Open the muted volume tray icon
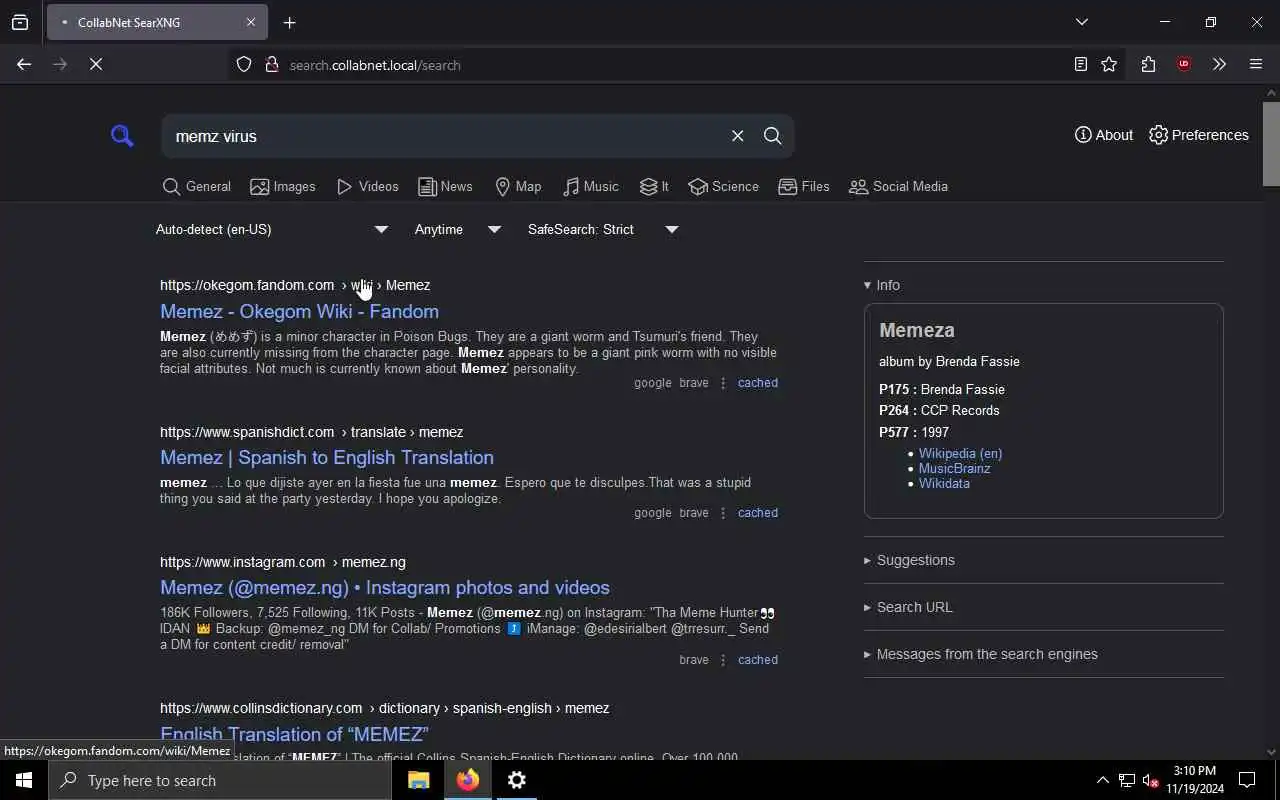The width and height of the screenshot is (1280, 800). click(1150, 780)
